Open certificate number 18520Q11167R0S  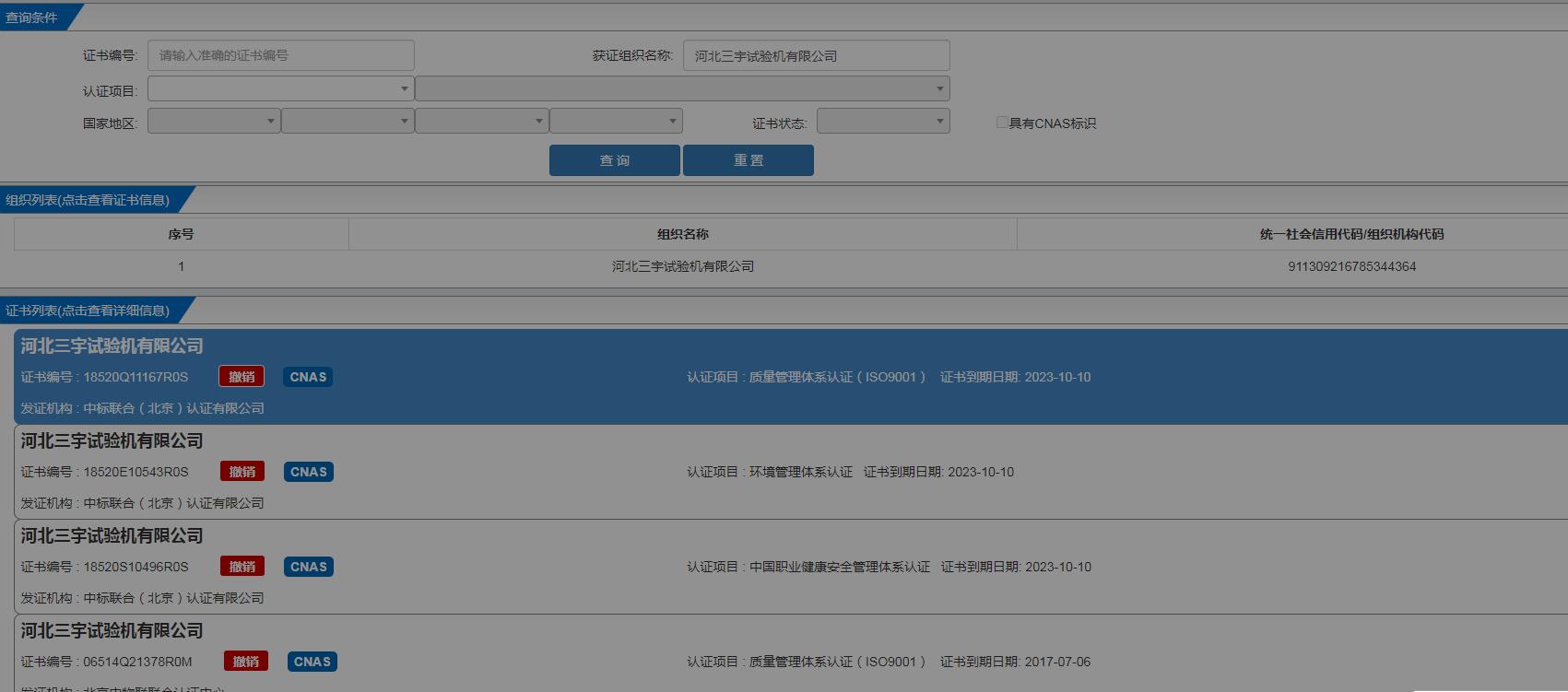[136, 377]
